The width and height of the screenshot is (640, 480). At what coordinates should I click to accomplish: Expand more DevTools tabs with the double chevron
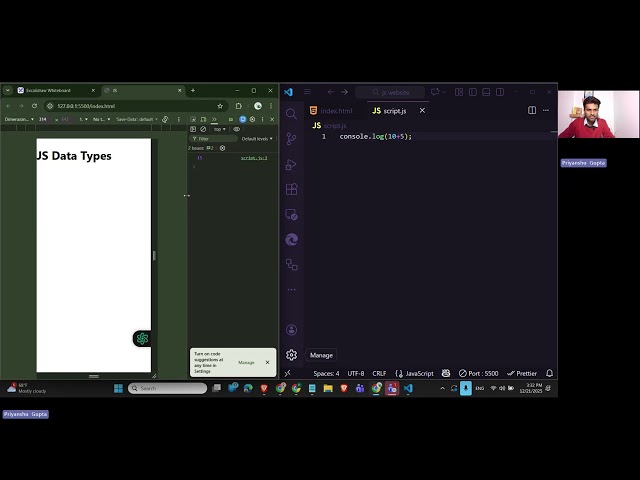[214, 119]
